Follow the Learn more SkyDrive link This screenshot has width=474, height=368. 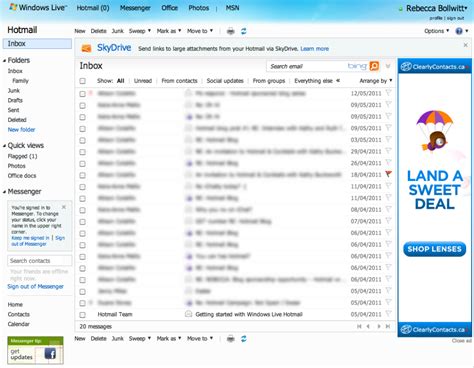[x=315, y=49]
